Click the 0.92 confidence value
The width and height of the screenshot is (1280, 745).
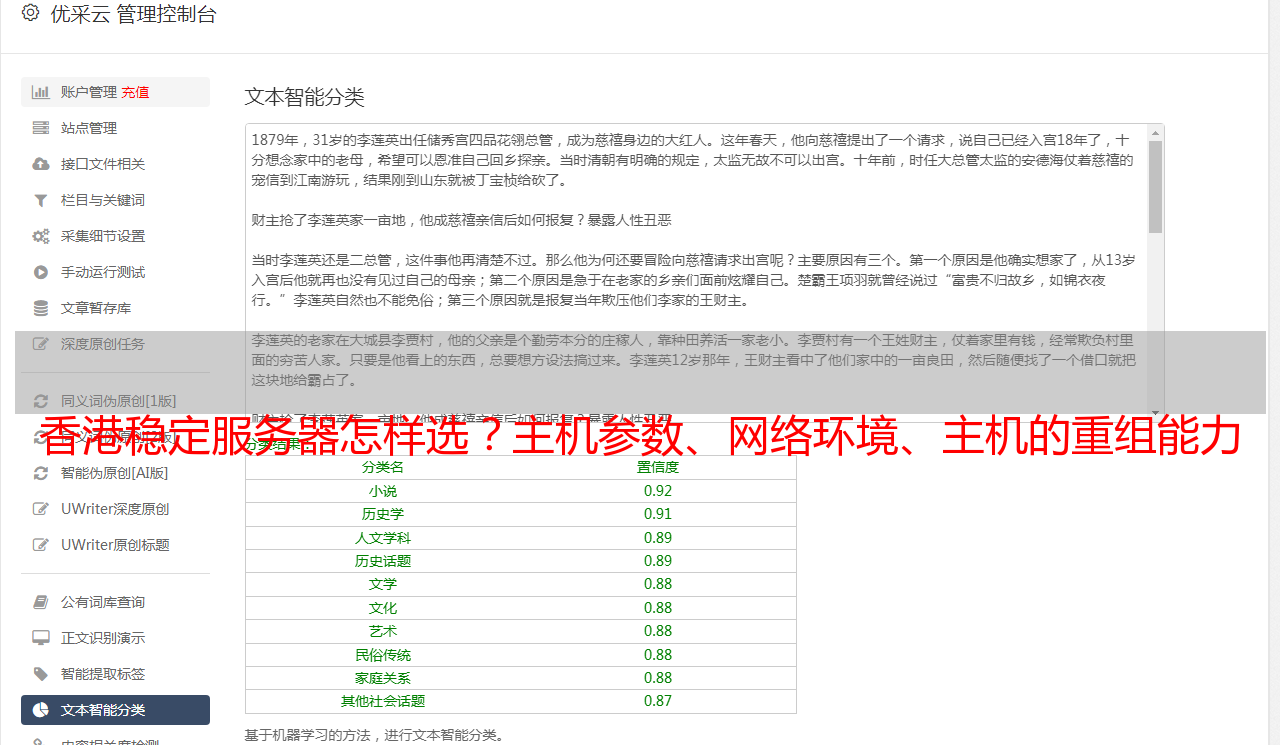tap(658, 491)
